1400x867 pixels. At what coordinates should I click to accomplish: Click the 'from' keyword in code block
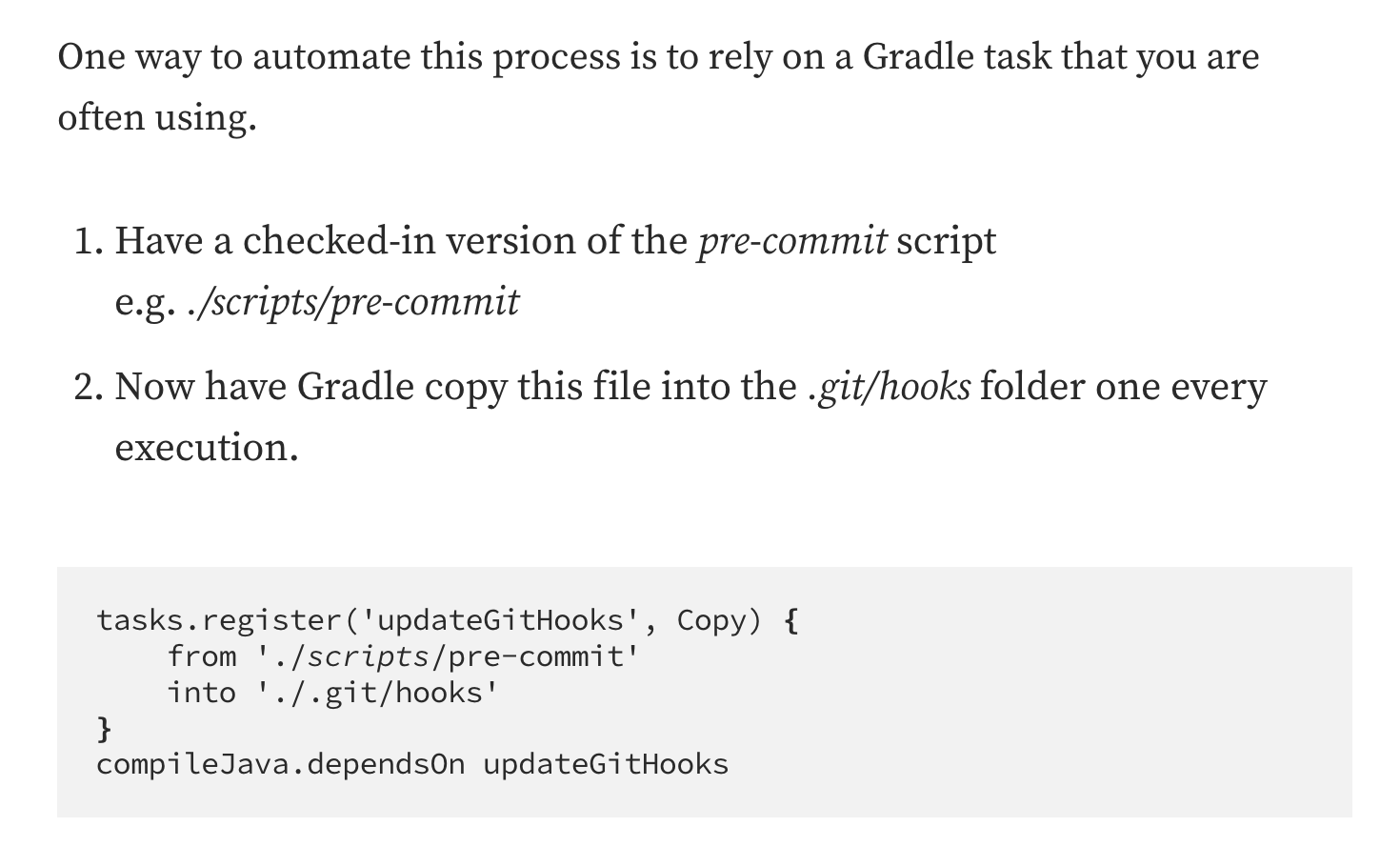coord(202,656)
